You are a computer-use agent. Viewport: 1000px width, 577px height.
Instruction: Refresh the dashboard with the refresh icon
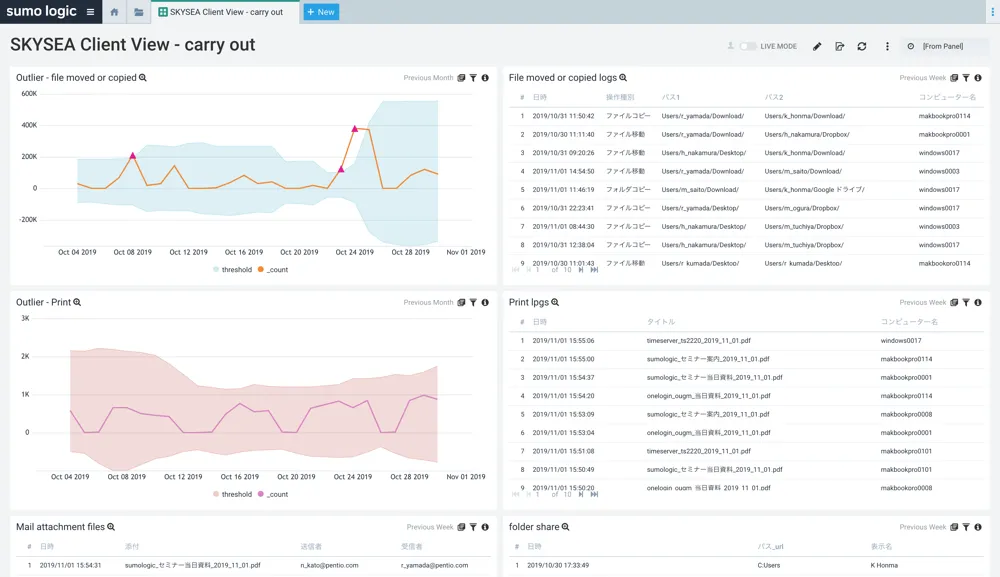862,47
